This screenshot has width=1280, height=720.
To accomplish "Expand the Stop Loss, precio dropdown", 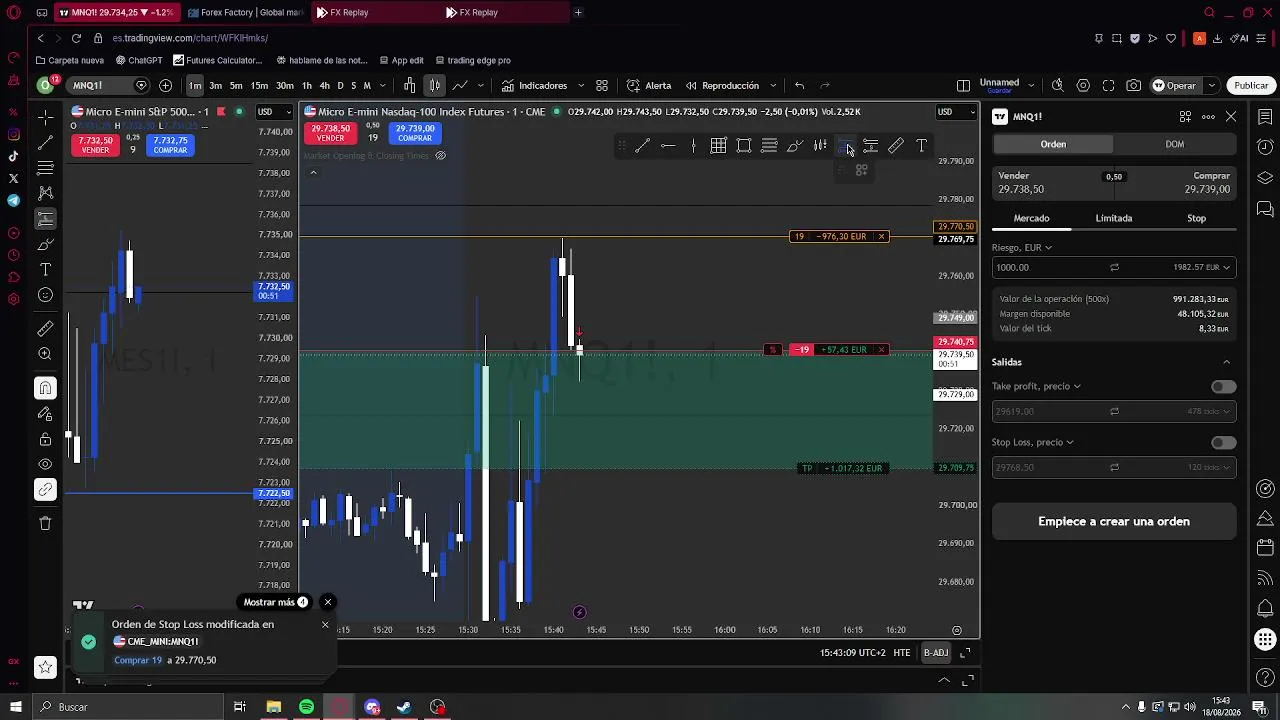I will [1033, 442].
